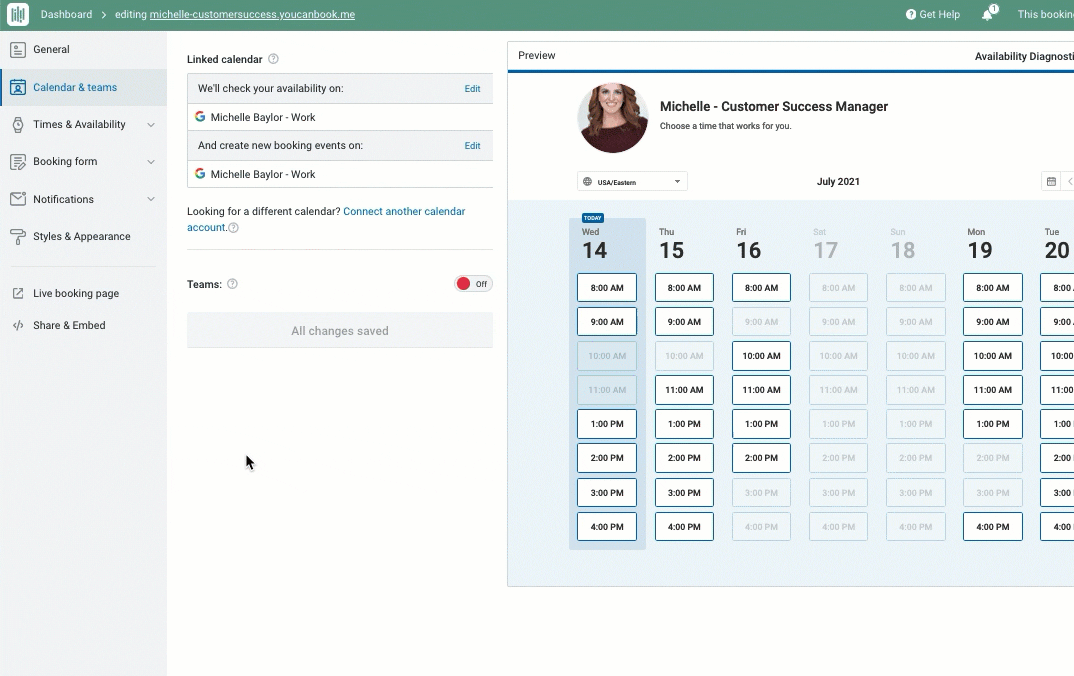Open the Availability Diagnostics tab
The width and height of the screenshot is (1074, 676).
coord(1024,56)
